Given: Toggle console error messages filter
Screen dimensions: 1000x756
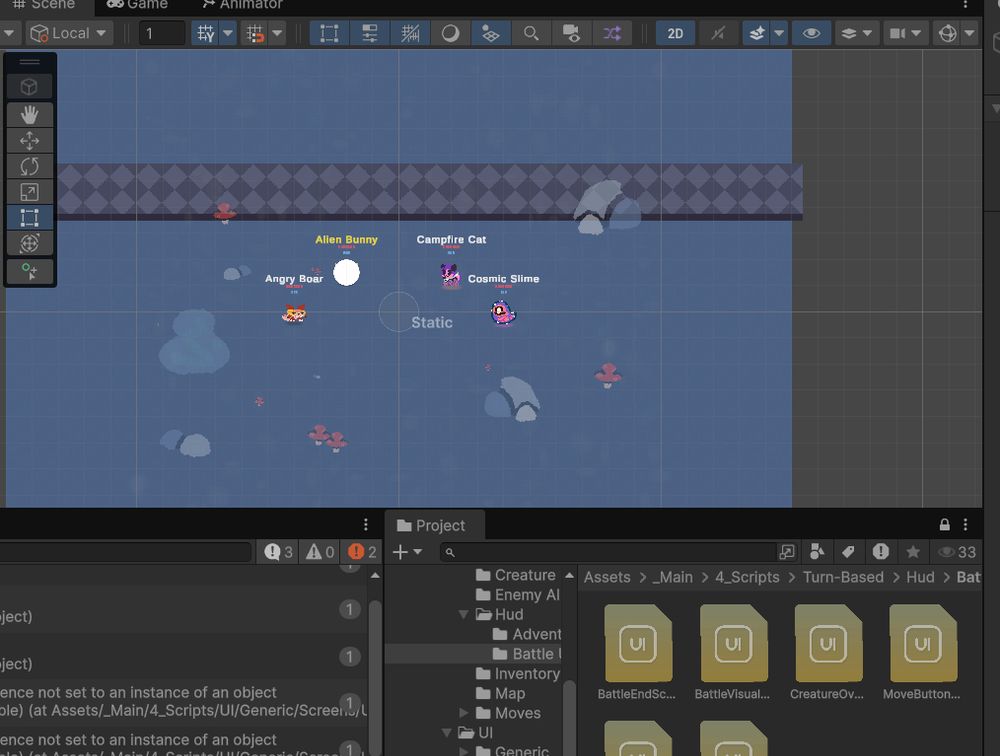Looking at the screenshot, I should [x=362, y=552].
